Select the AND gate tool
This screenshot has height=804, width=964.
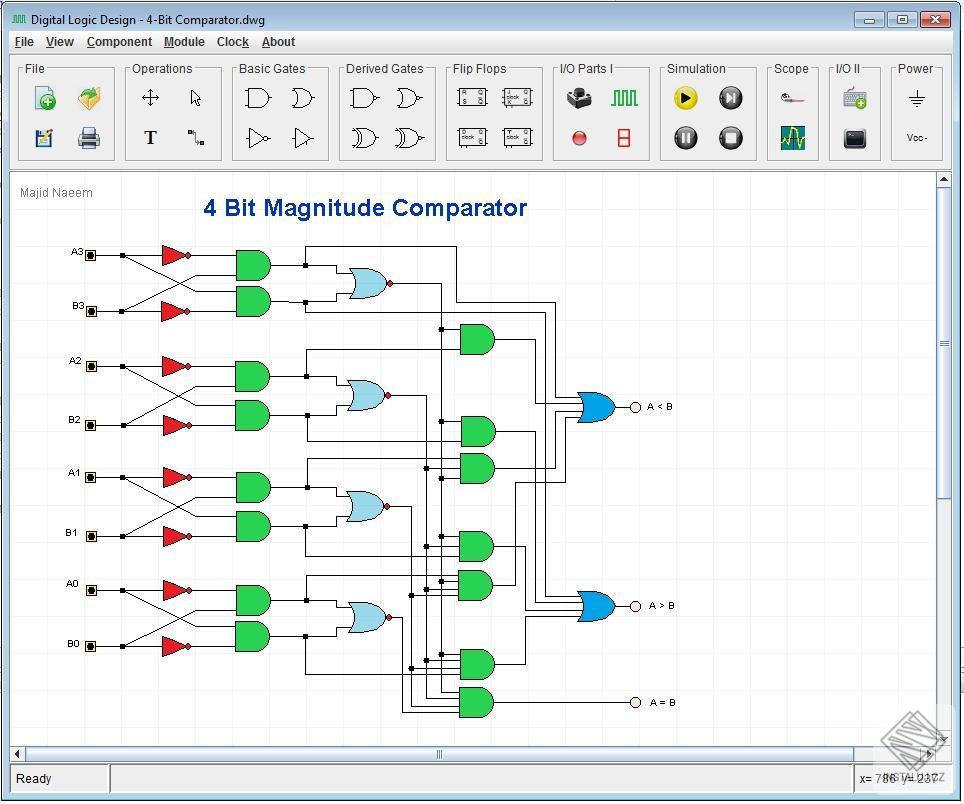[x=258, y=97]
